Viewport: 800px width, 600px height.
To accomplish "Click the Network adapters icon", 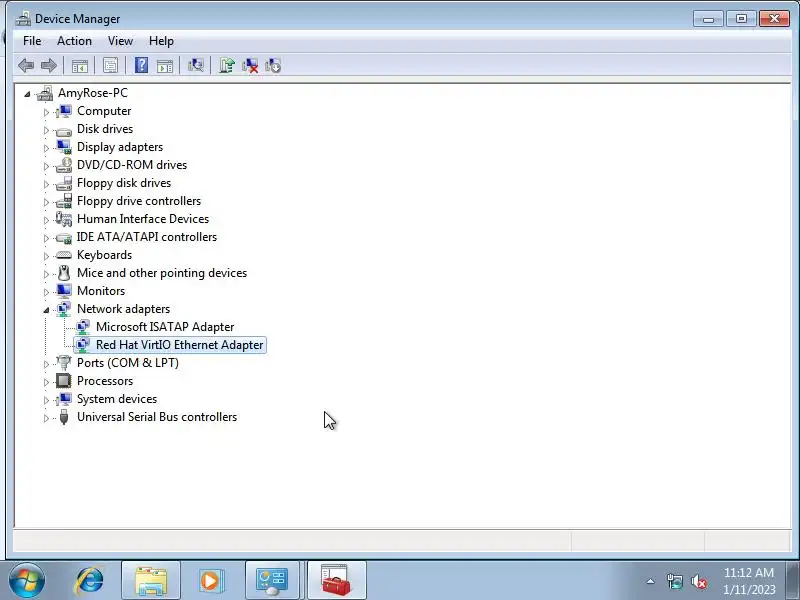I will 64,309.
